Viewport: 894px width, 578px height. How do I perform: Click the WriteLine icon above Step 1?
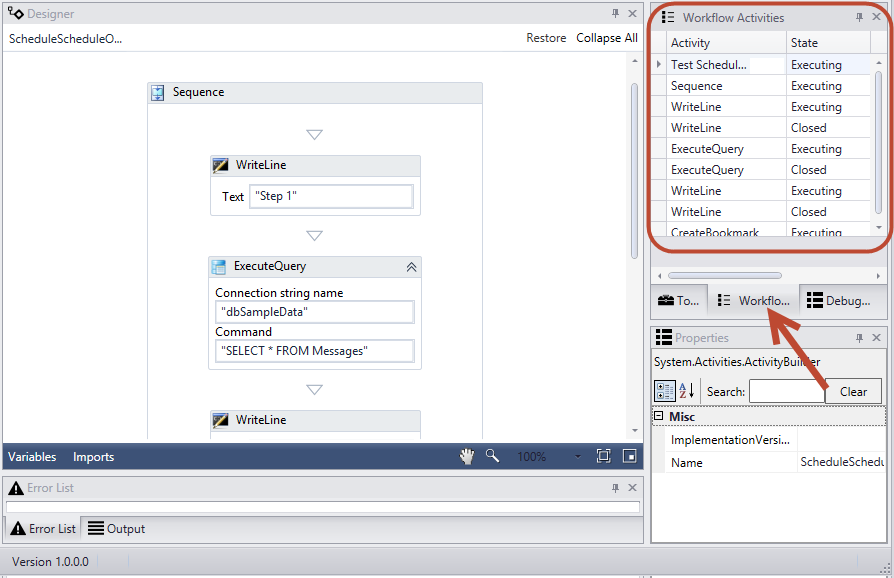pyautogui.click(x=221, y=165)
